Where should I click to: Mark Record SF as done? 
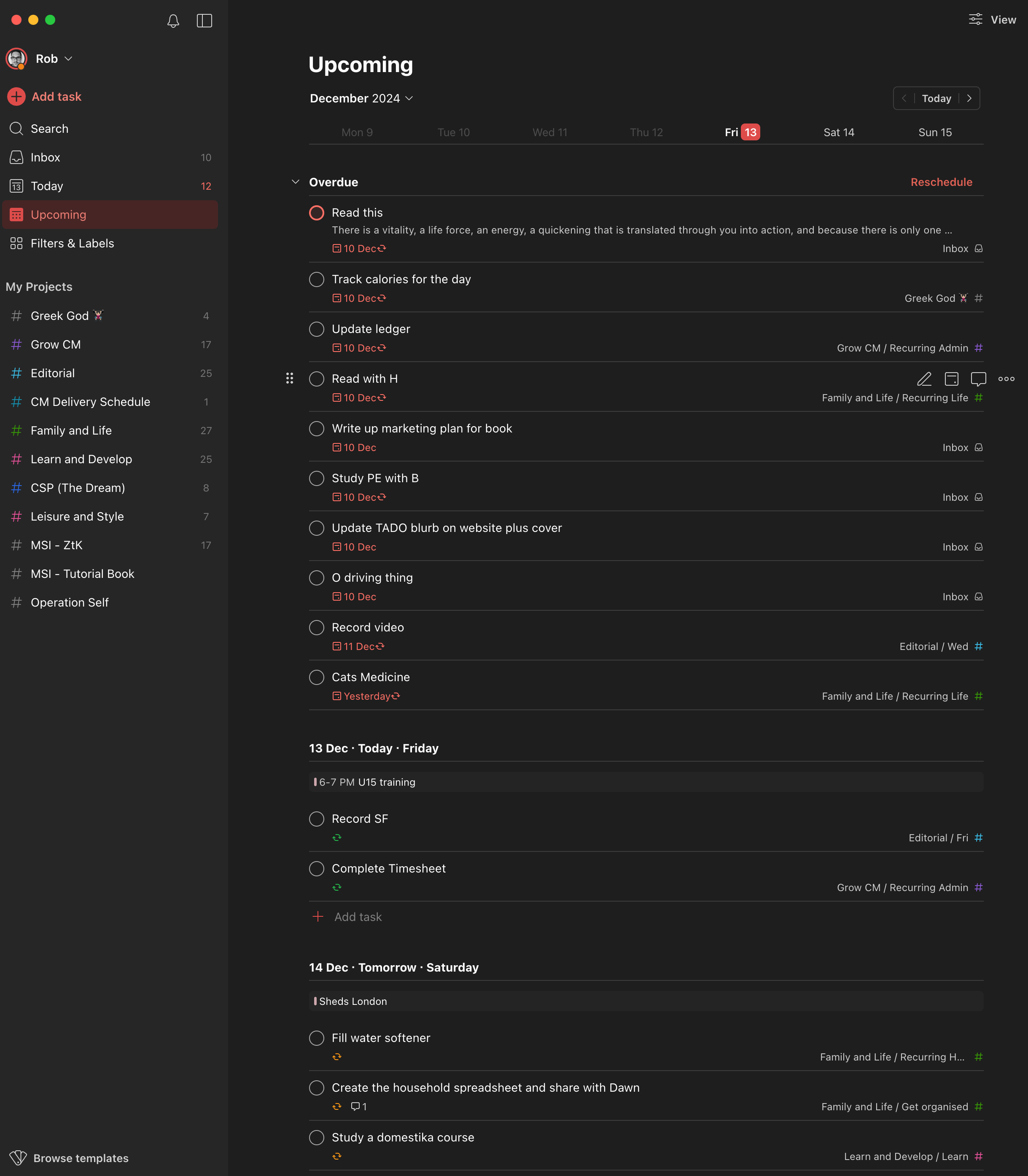(316, 819)
